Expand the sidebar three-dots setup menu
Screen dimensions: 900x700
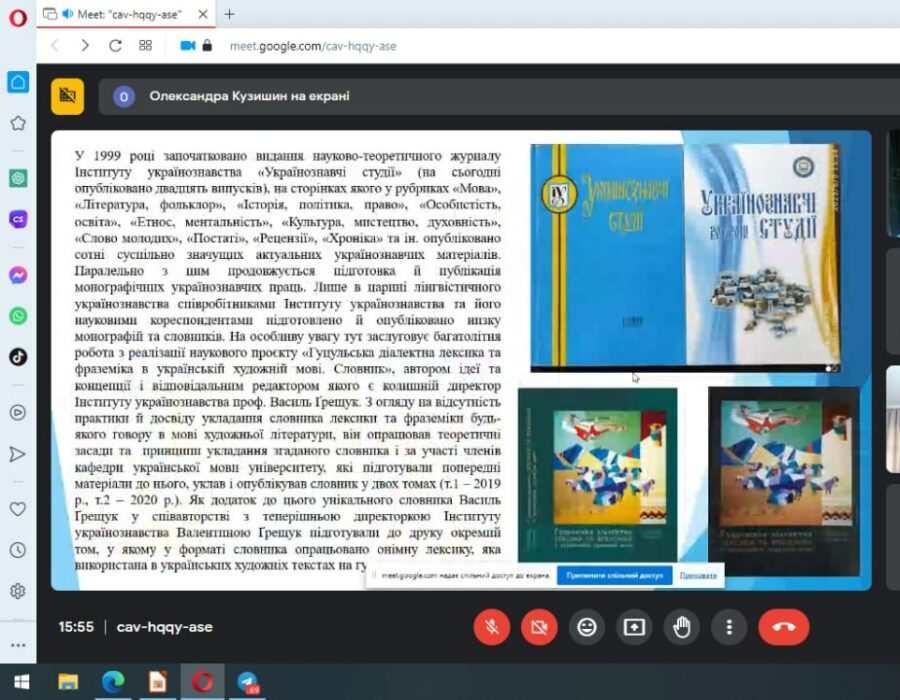tap(18, 645)
